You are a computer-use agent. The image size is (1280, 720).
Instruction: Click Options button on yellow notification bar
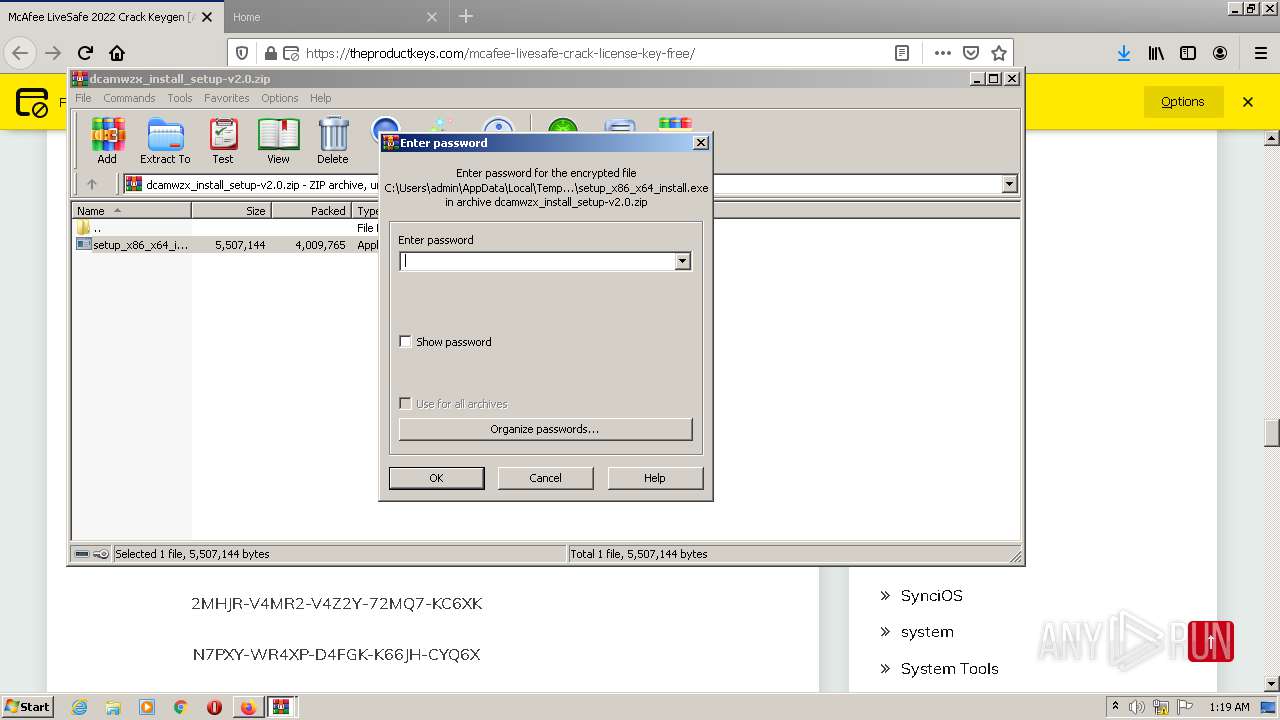click(x=1183, y=101)
